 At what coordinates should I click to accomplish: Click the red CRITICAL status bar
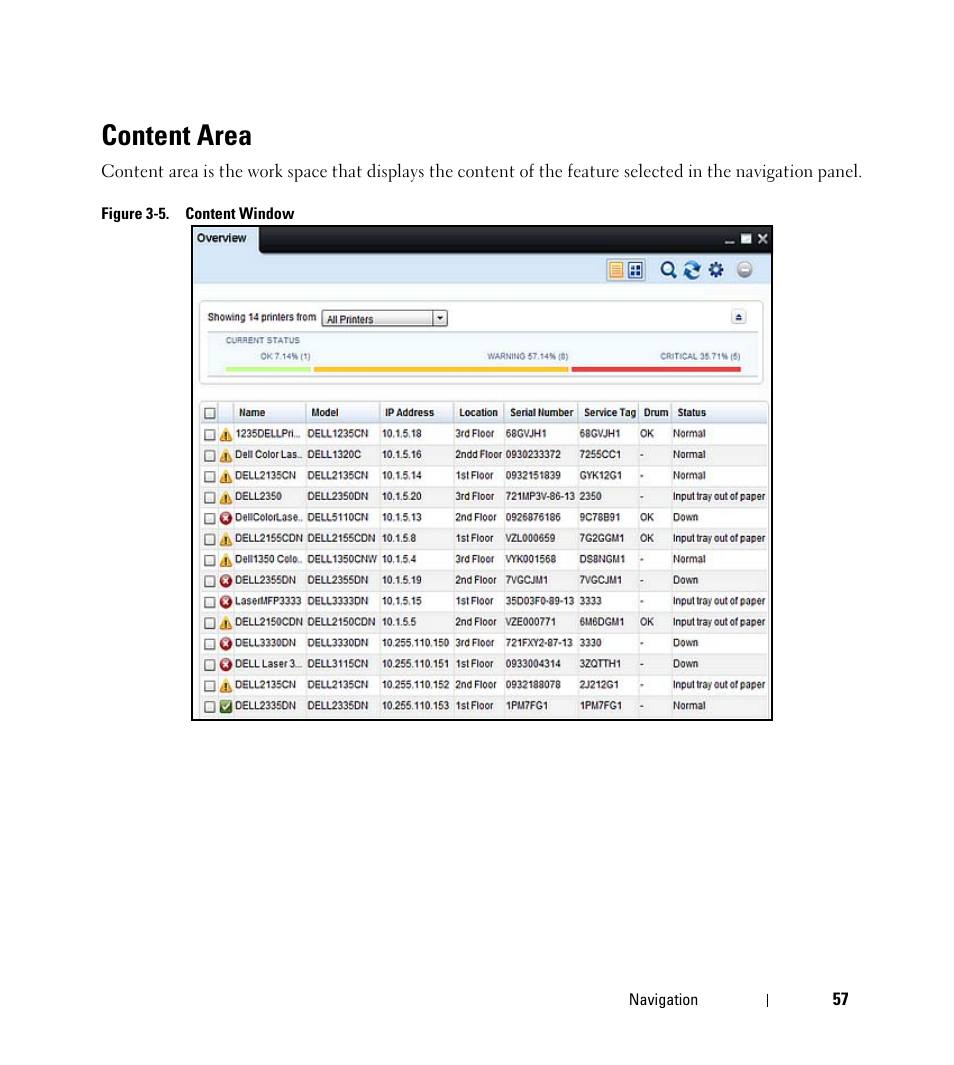tap(656, 369)
